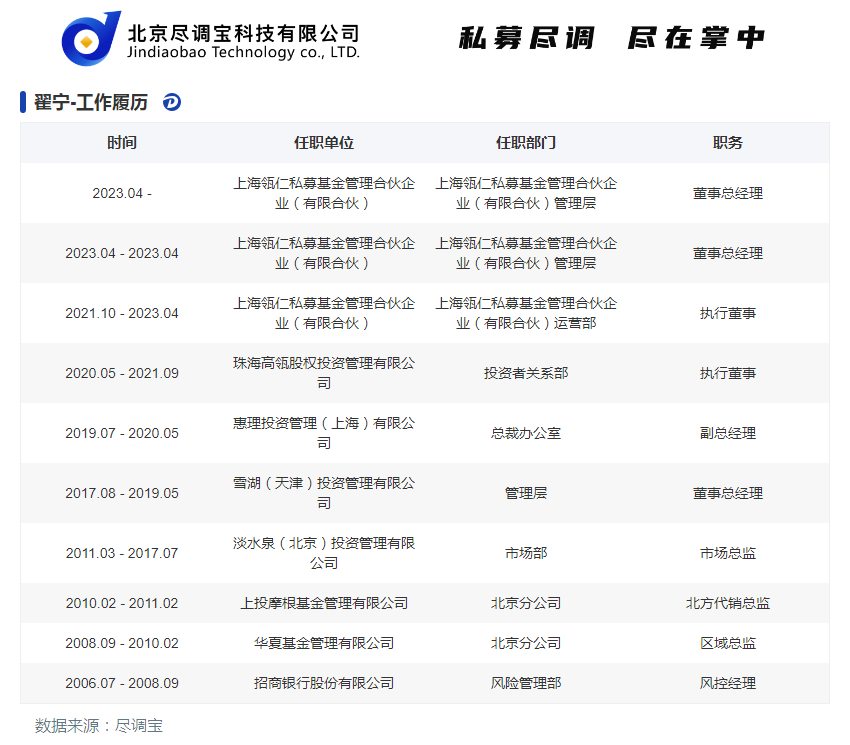The image size is (850, 745).
Task: Click 雪湖（天津）投资管理有限公司 employer cell
Action: tap(324, 493)
